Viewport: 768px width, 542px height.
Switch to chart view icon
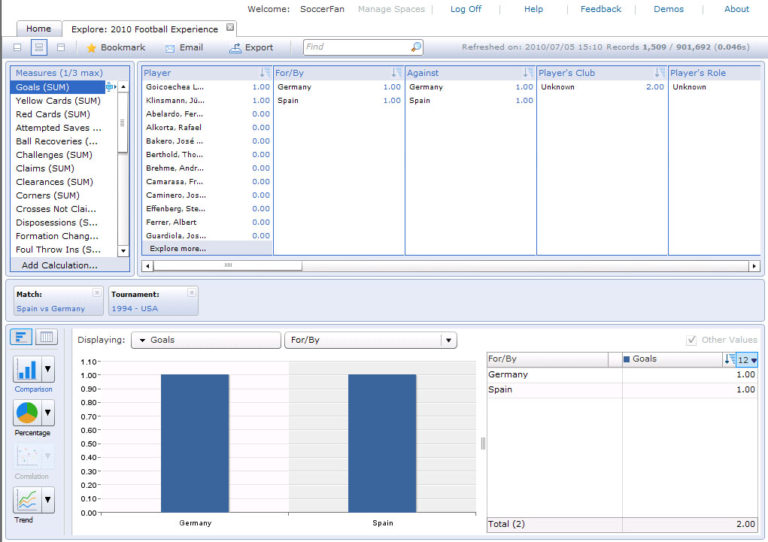tap(23, 337)
